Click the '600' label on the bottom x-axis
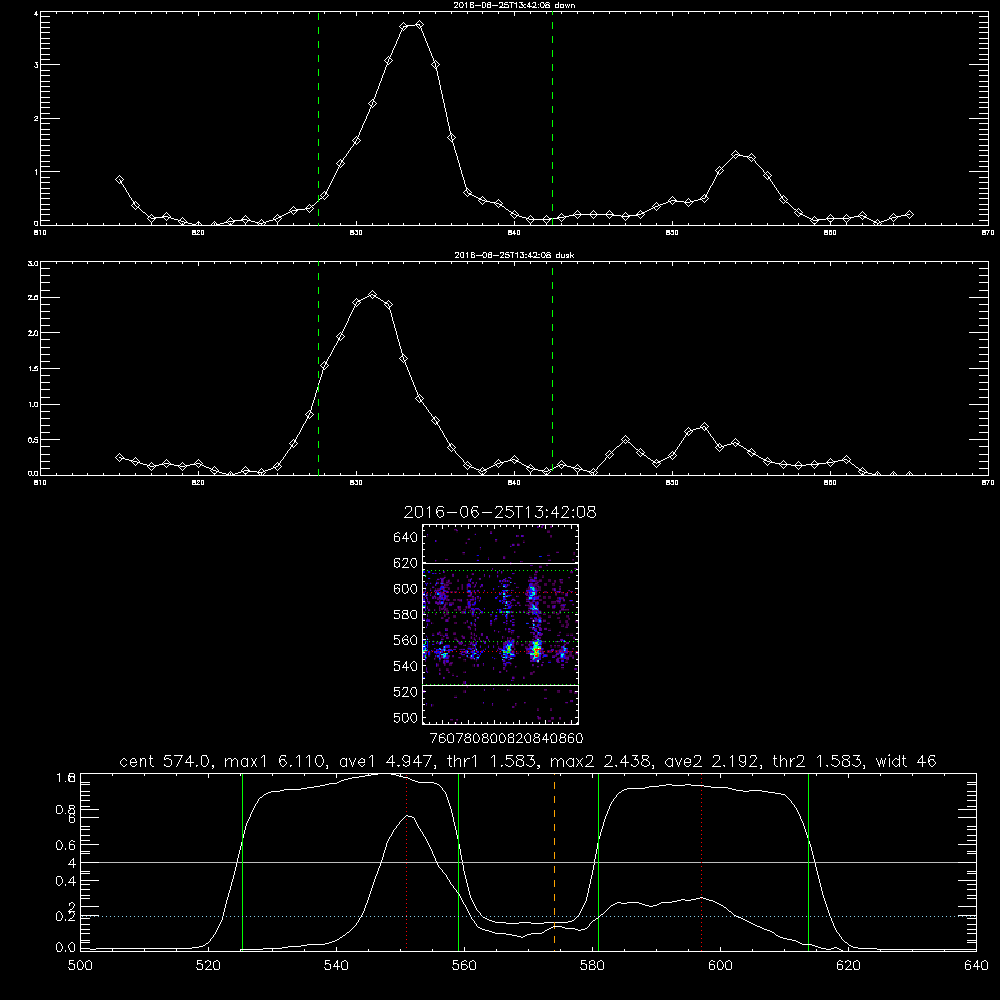 pos(720,966)
